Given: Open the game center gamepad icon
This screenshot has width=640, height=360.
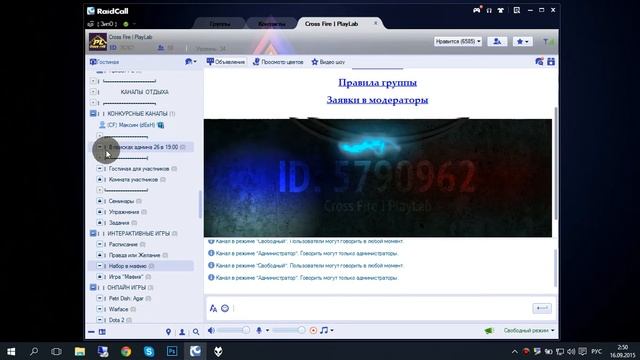Looking at the screenshot, I should click(477, 10).
